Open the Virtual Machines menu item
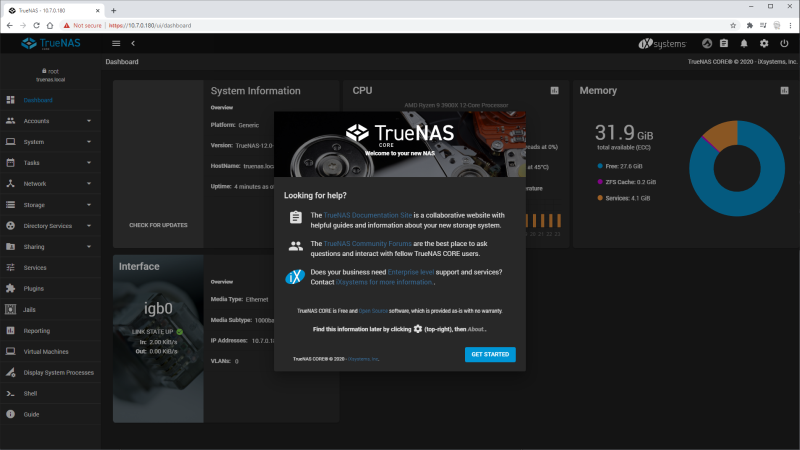The height and width of the screenshot is (450, 800). 51,352
